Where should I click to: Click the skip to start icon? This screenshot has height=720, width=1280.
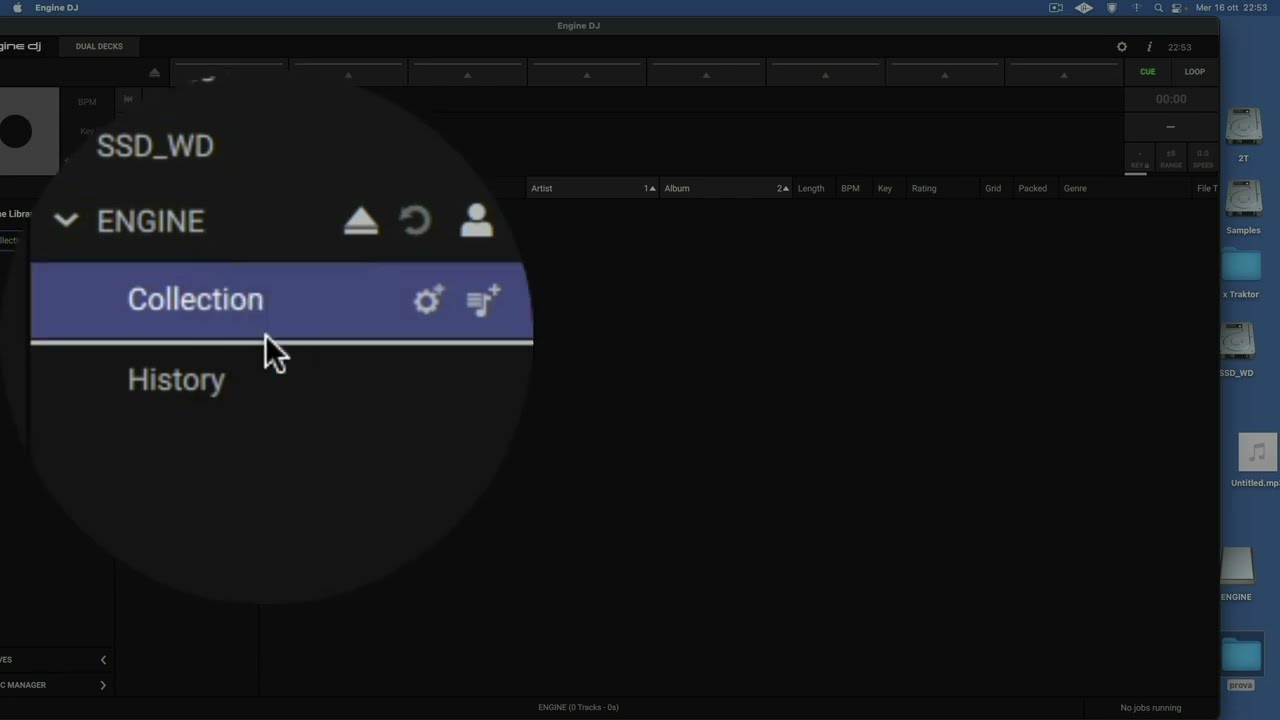coord(128,98)
